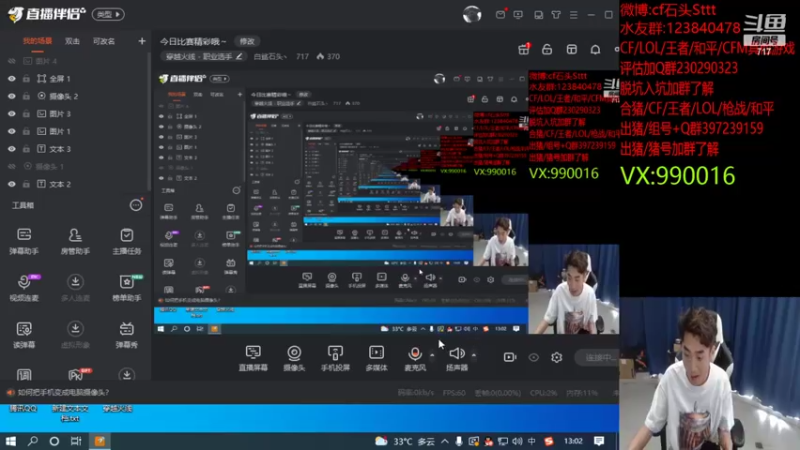Open the mode dropdown beside 直播伴侣 logo
This screenshot has height=450, width=800.
108,14
